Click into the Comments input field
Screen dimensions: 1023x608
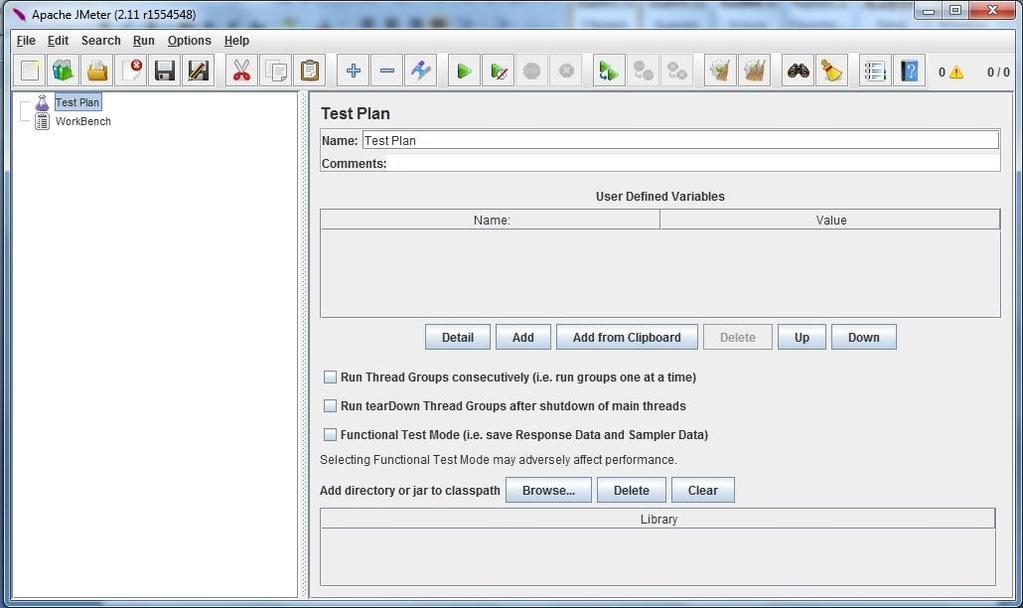[694, 163]
